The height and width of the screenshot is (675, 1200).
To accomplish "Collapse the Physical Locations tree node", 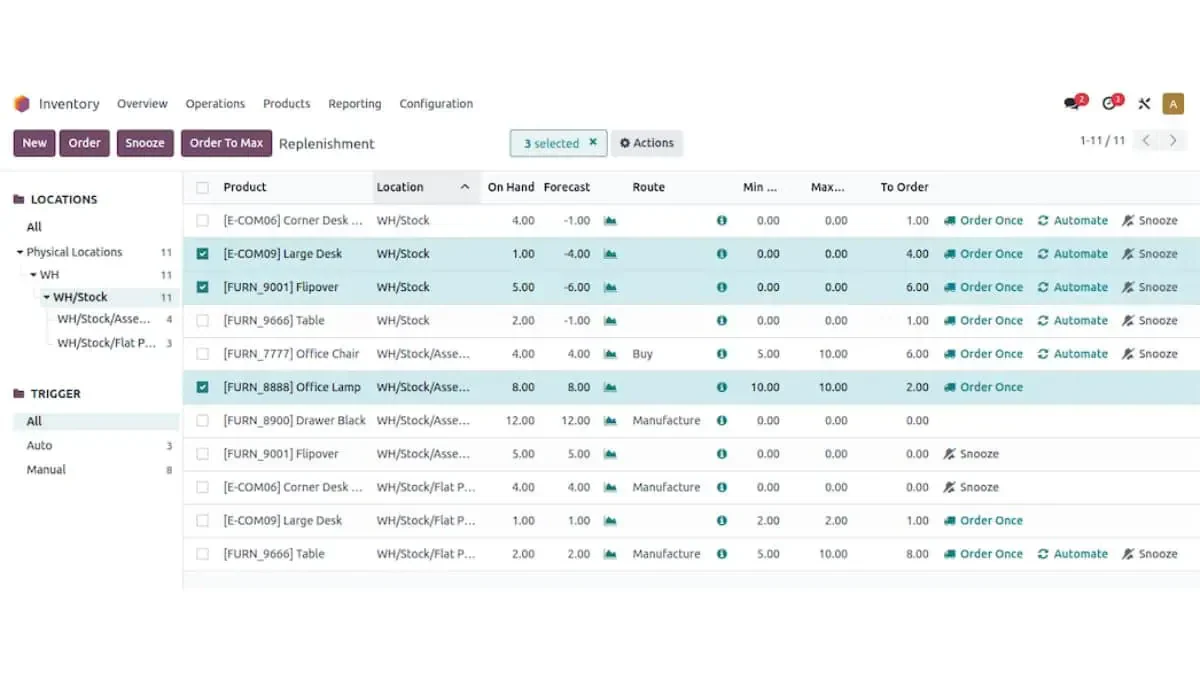I will click(20, 252).
